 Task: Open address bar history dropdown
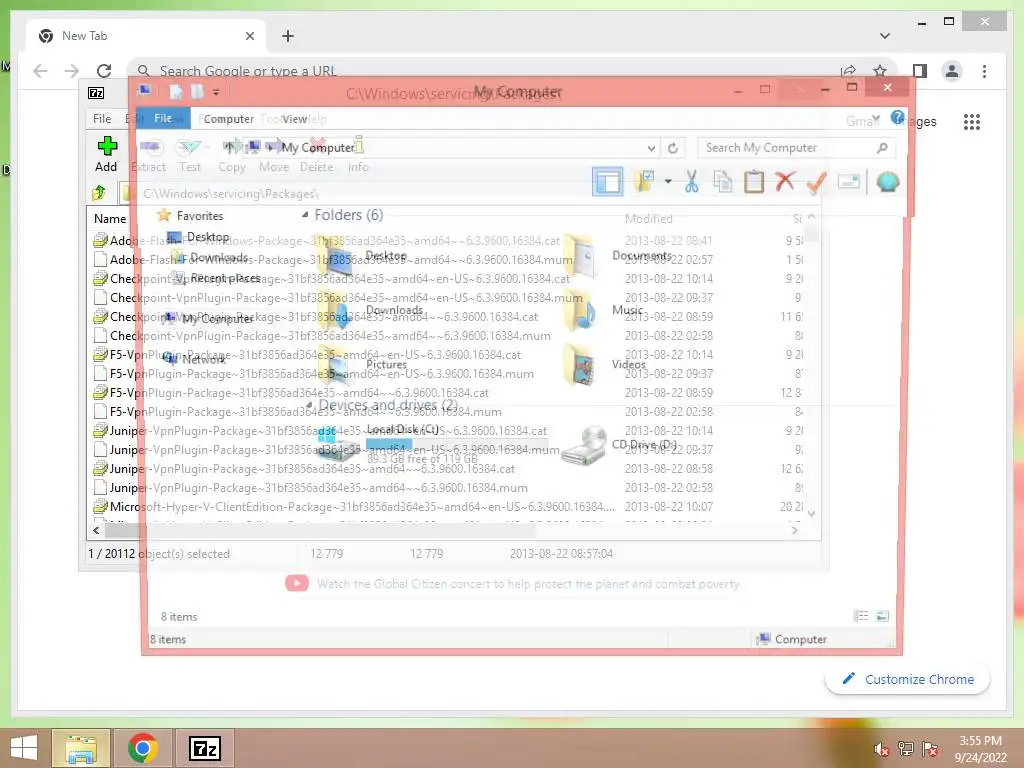(x=651, y=148)
